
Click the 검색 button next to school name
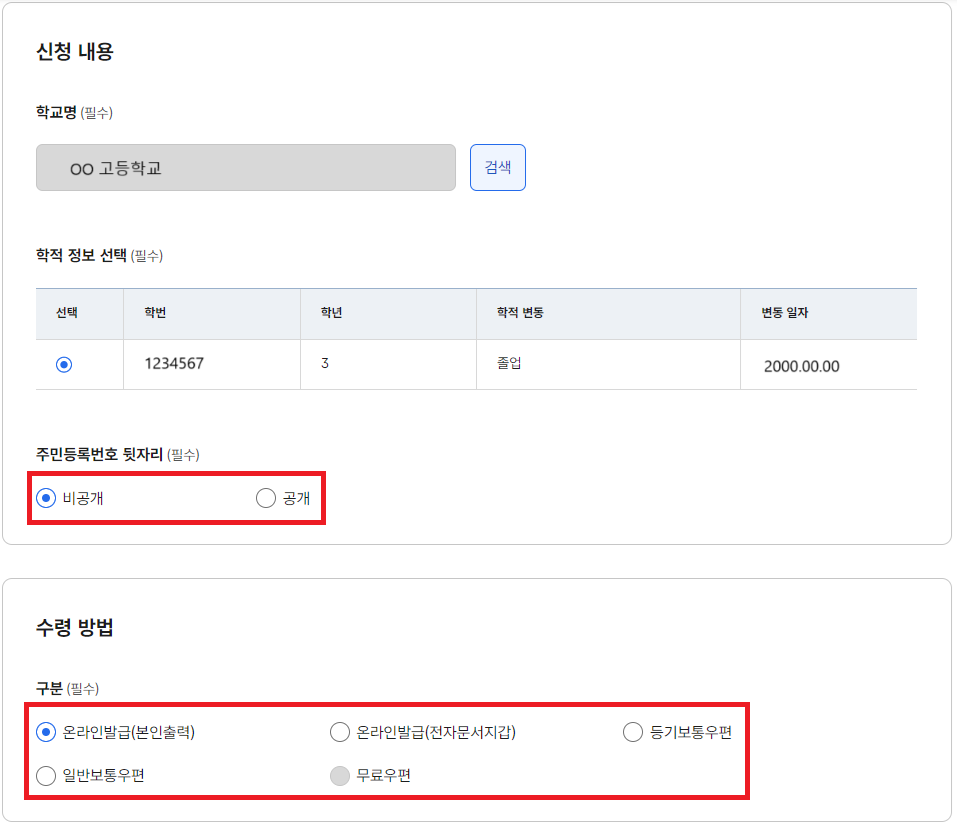point(497,167)
